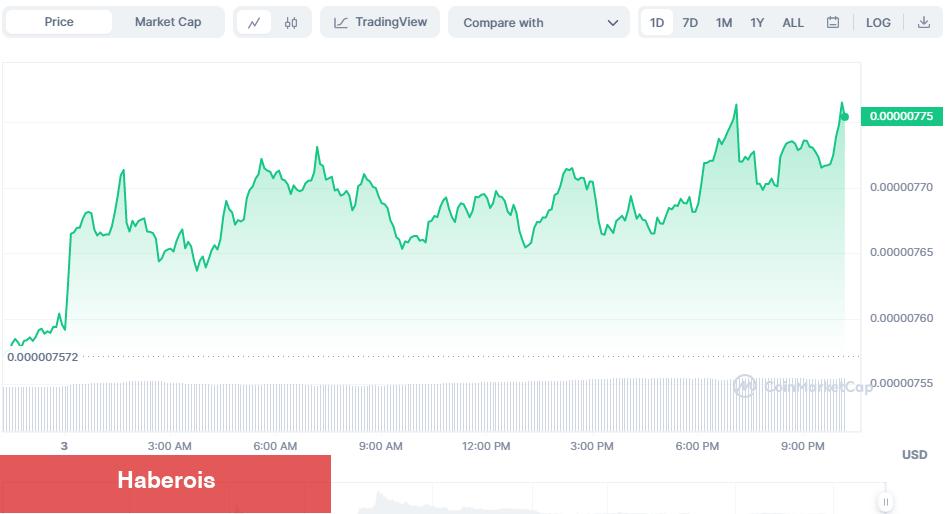Image resolution: width=952 pixels, height=514 pixels.
Task: Switch to the line chart icon
Action: 254,22
